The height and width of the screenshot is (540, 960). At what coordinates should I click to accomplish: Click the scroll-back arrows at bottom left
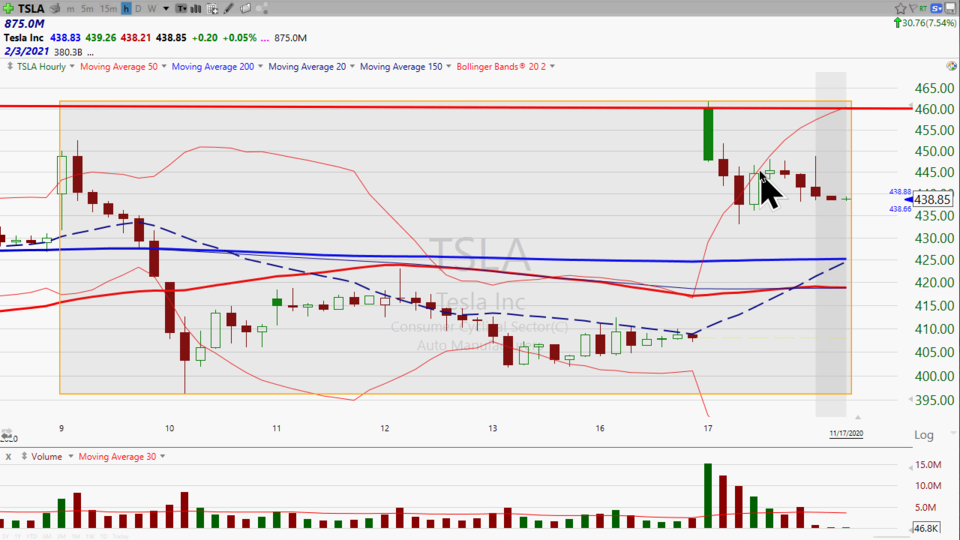click(6, 433)
